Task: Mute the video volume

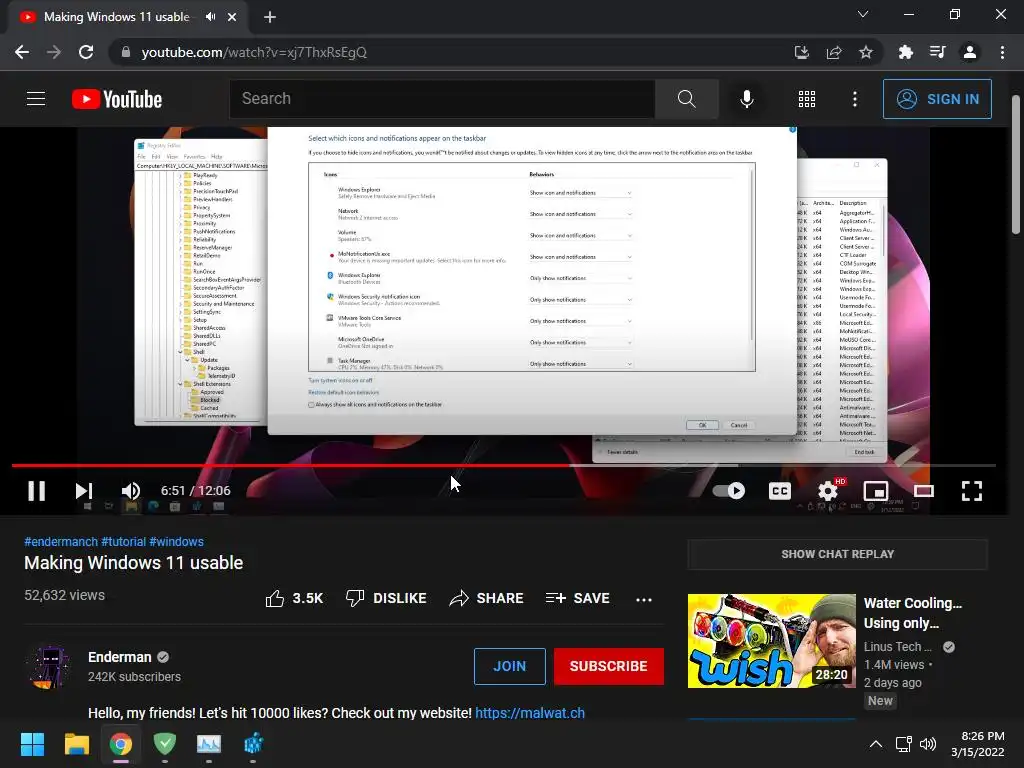Action: click(x=131, y=490)
